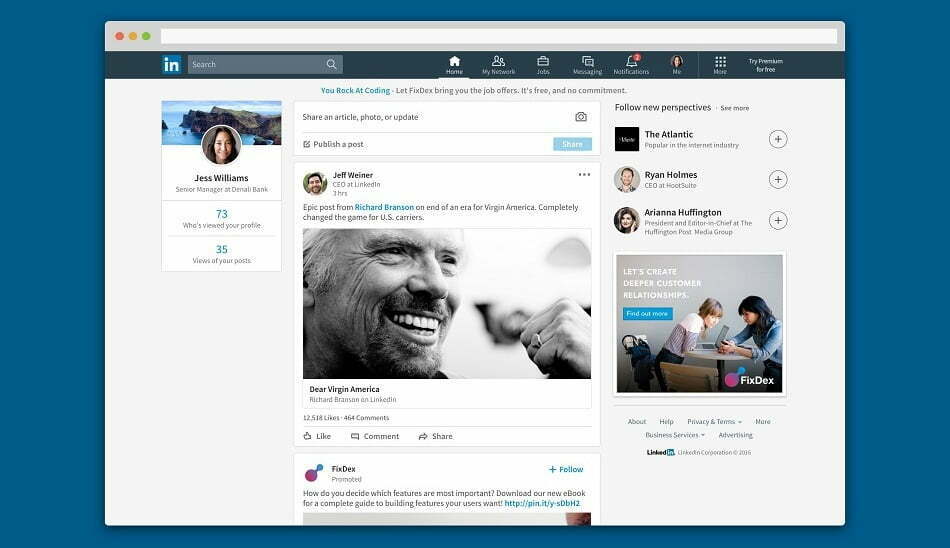The height and width of the screenshot is (548, 950).
Task: Open Messaging
Action: (587, 65)
